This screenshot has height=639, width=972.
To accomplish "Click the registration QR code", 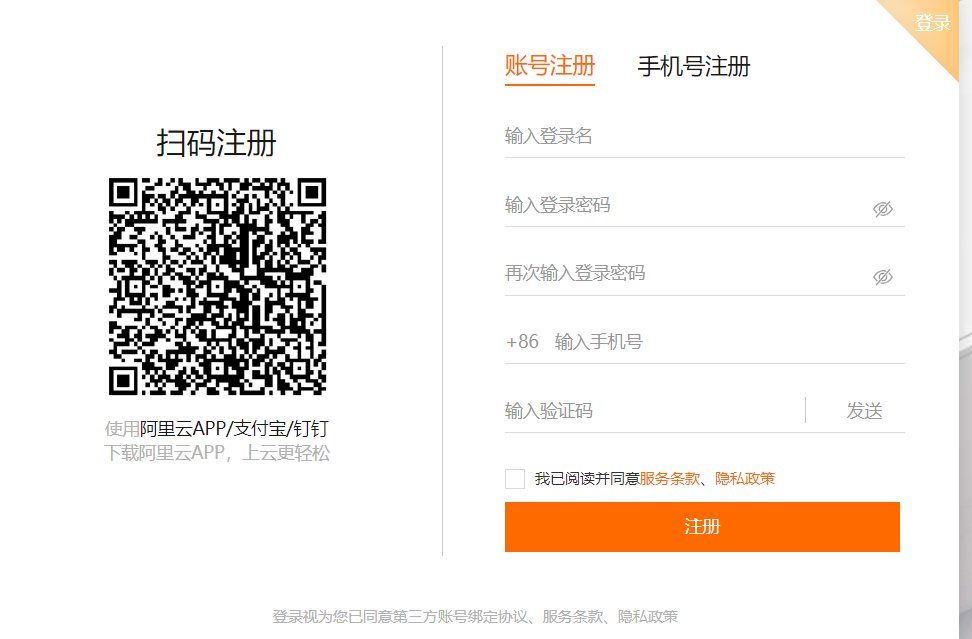I will (x=217, y=286).
